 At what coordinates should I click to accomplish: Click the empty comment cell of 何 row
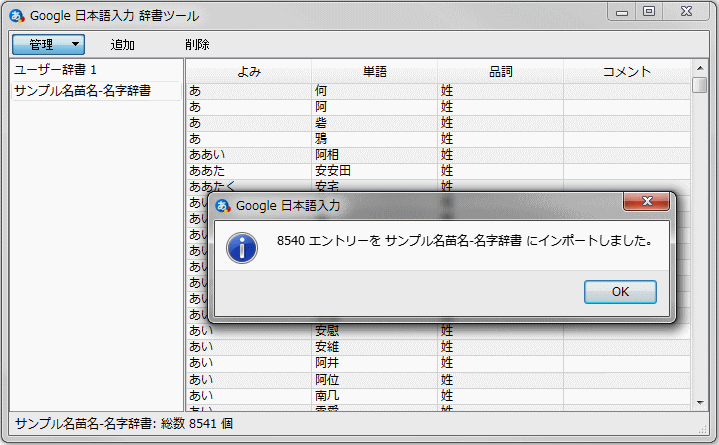(627, 91)
